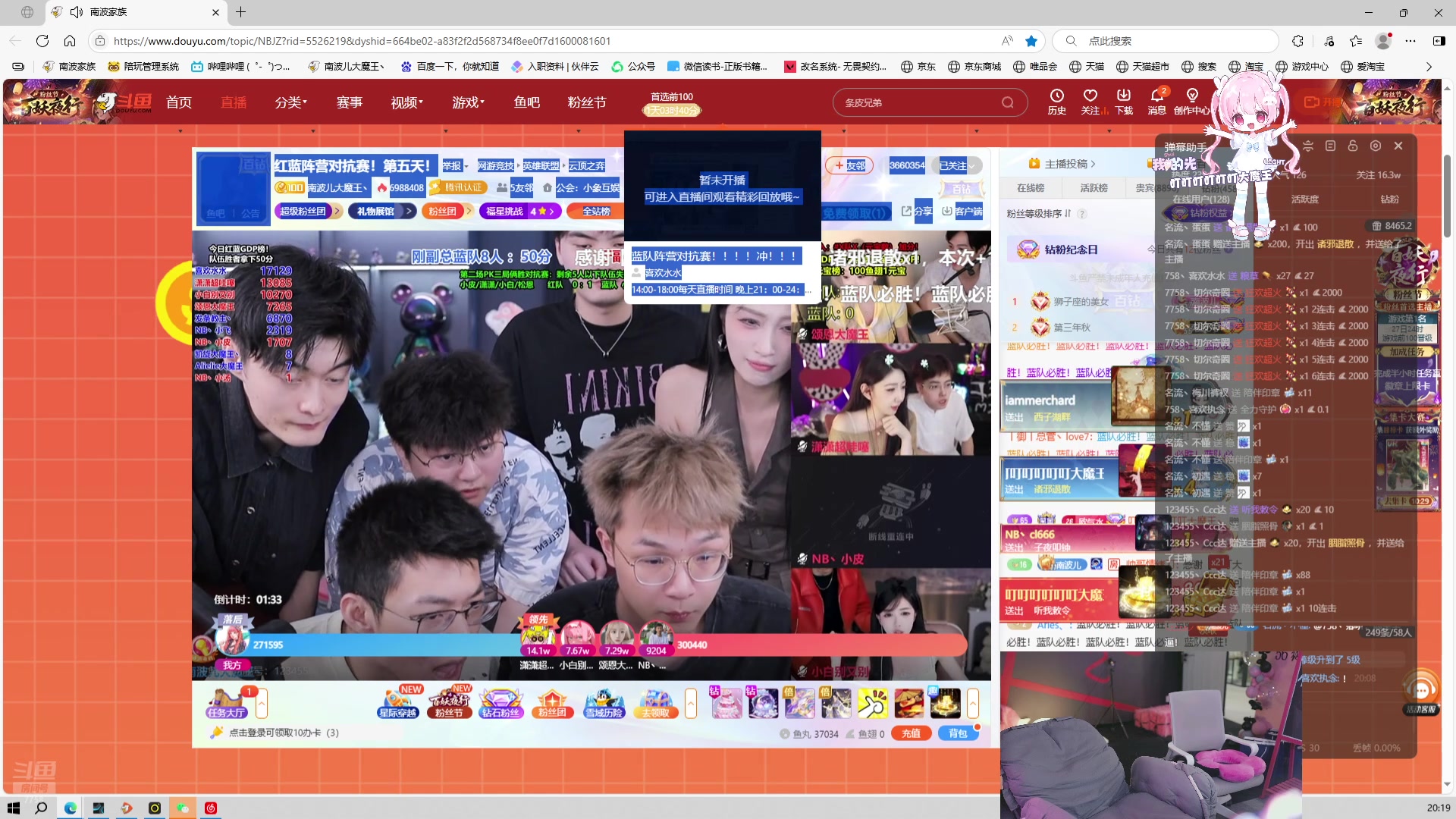Screen dimensions: 1456x819
Task: Click the 分享 share icon
Action: pyautogui.click(x=916, y=212)
